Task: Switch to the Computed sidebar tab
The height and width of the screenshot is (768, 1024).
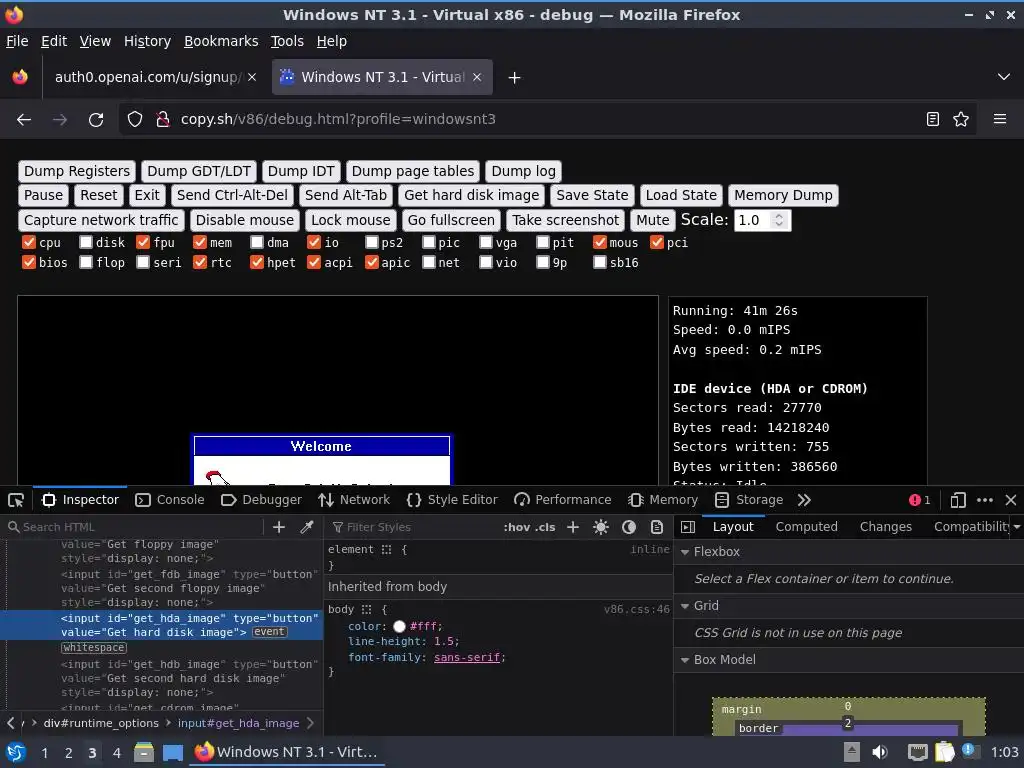Action: click(x=807, y=527)
